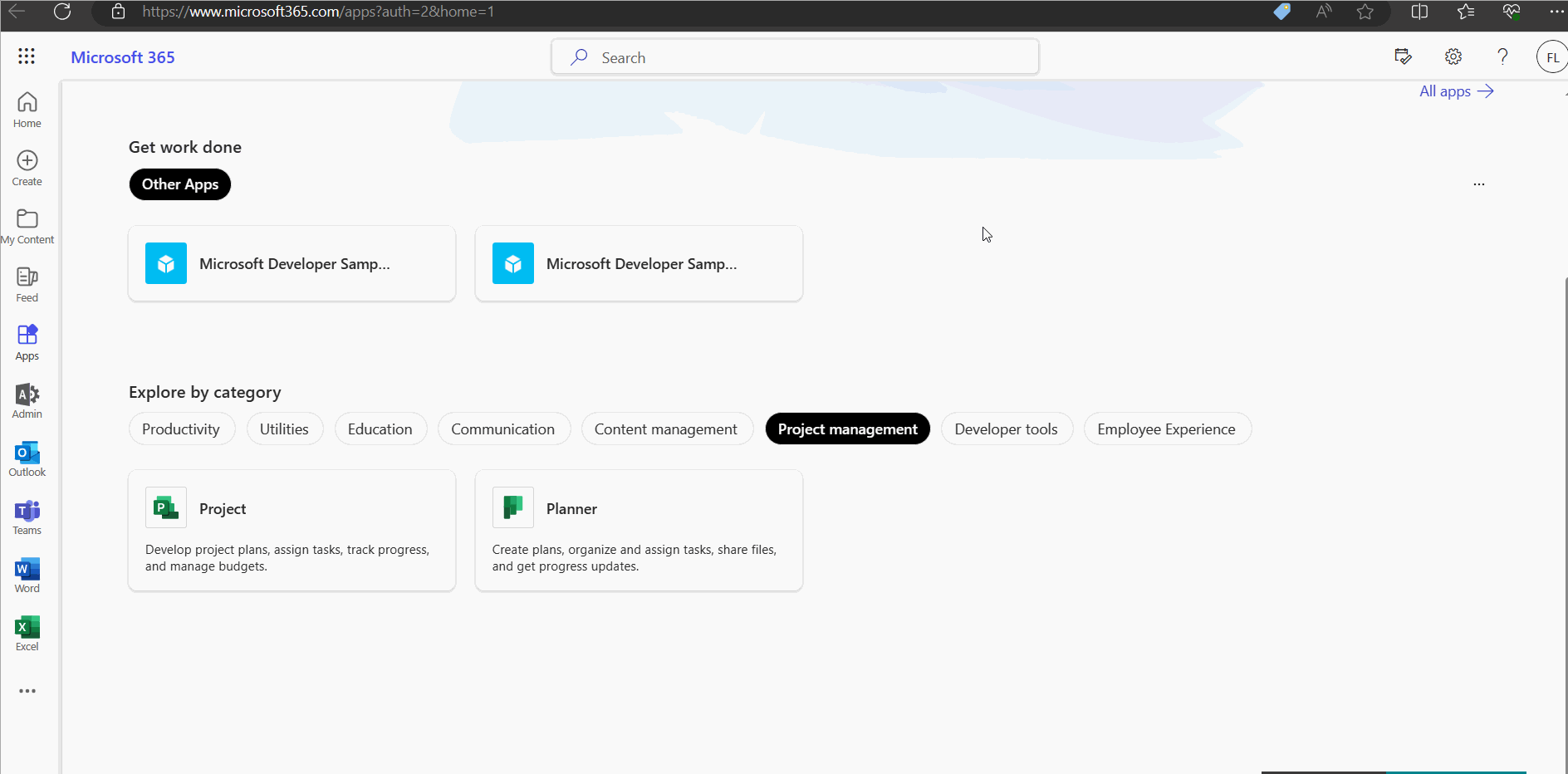Select the Developer tools category

coord(1007,429)
